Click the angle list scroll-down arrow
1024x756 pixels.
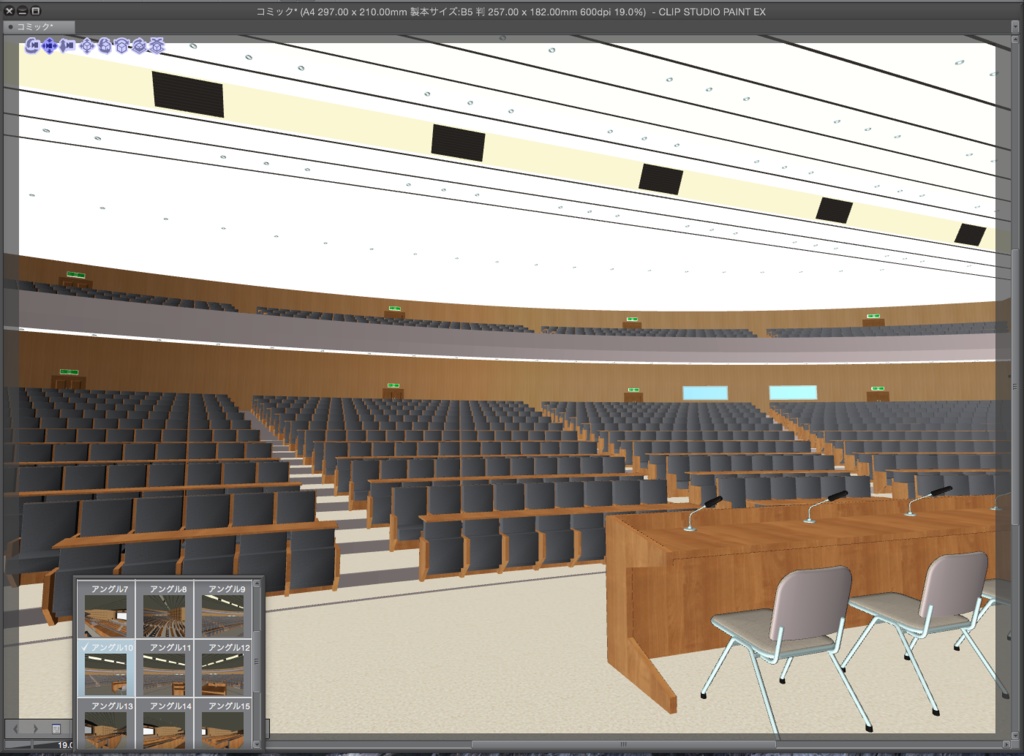coord(256,744)
